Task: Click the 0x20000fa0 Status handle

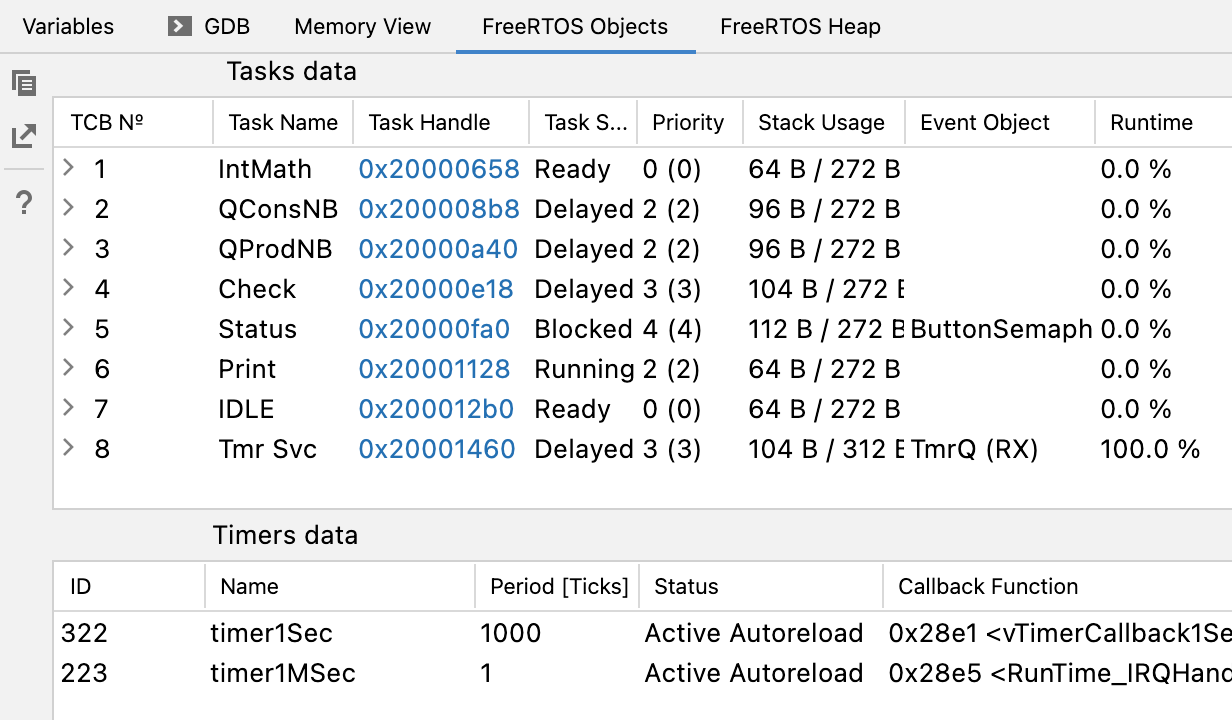Action: tap(434, 329)
